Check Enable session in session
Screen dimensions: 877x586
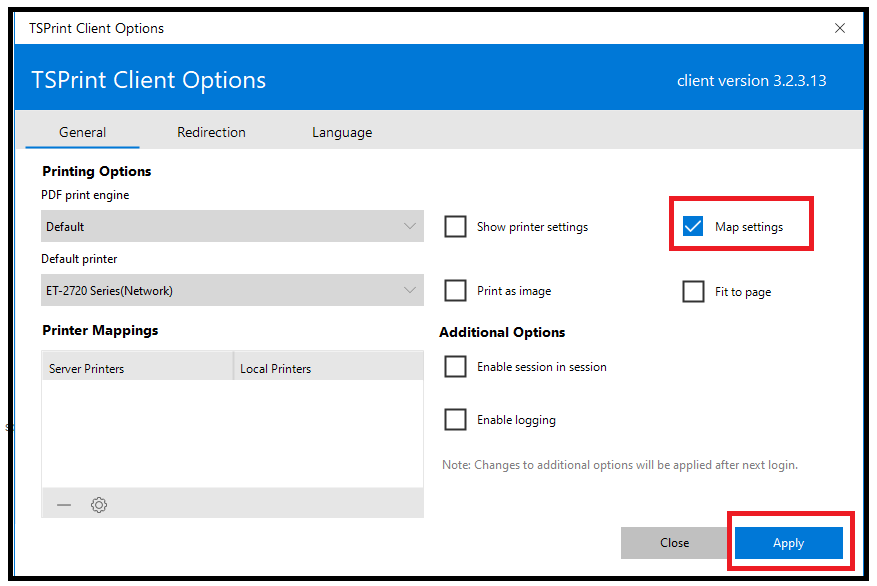455,367
